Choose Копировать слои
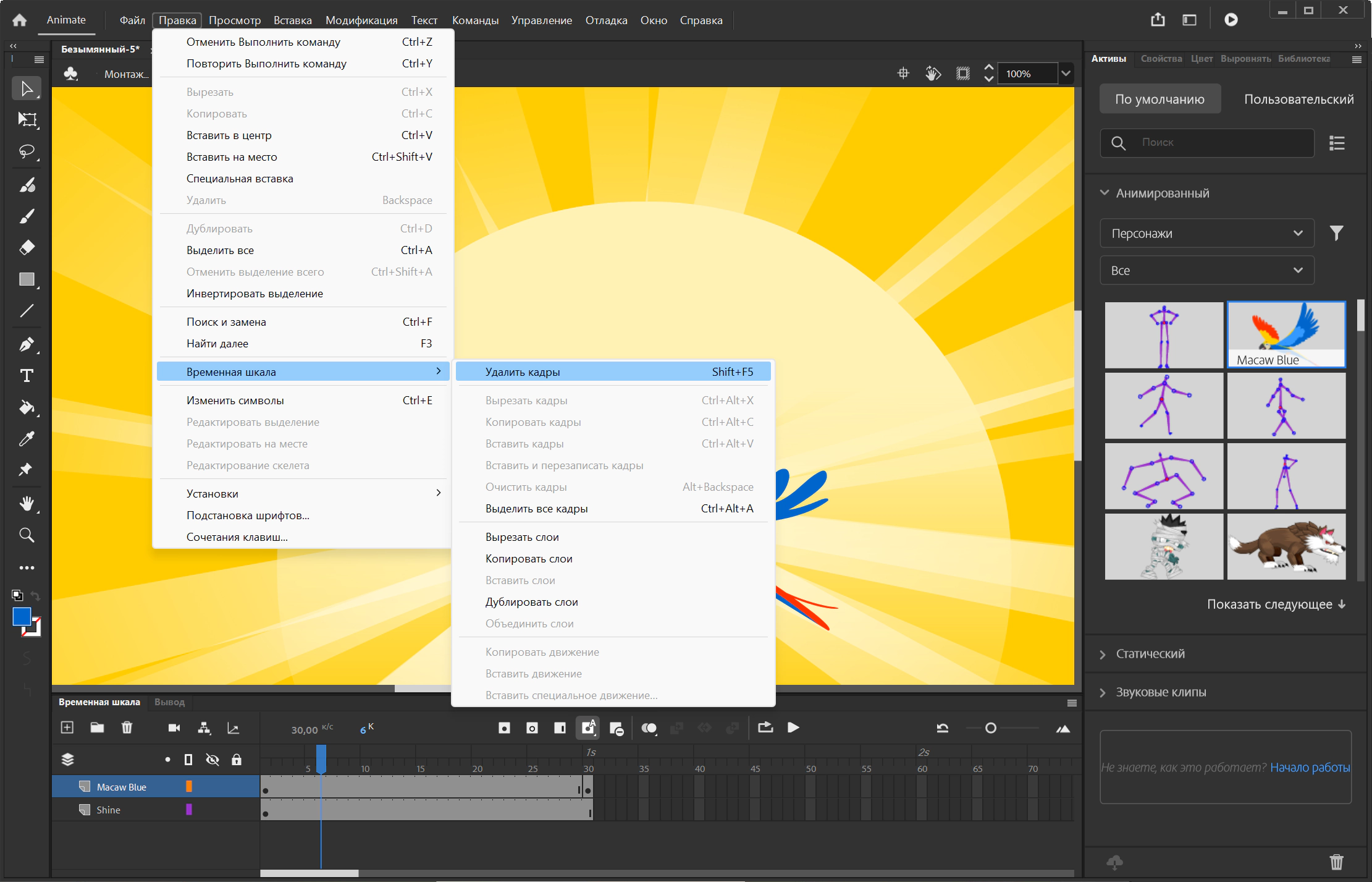1372x882 pixels. 613,558
